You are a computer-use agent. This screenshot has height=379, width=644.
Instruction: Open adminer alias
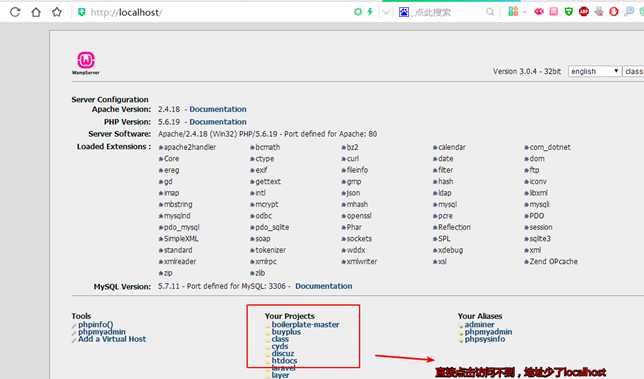pyautogui.click(x=479, y=324)
